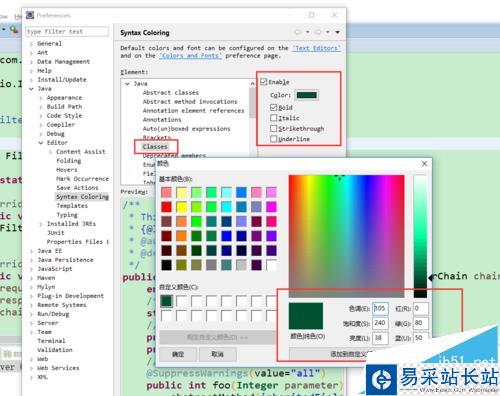Screen dimensions: 500x396
Task: Open Templates preference page
Action: coord(72,206)
